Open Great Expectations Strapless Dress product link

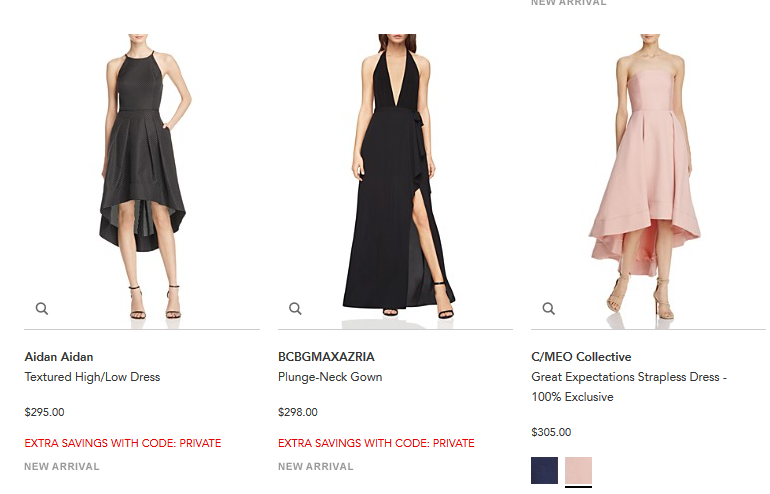[x=629, y=387]
